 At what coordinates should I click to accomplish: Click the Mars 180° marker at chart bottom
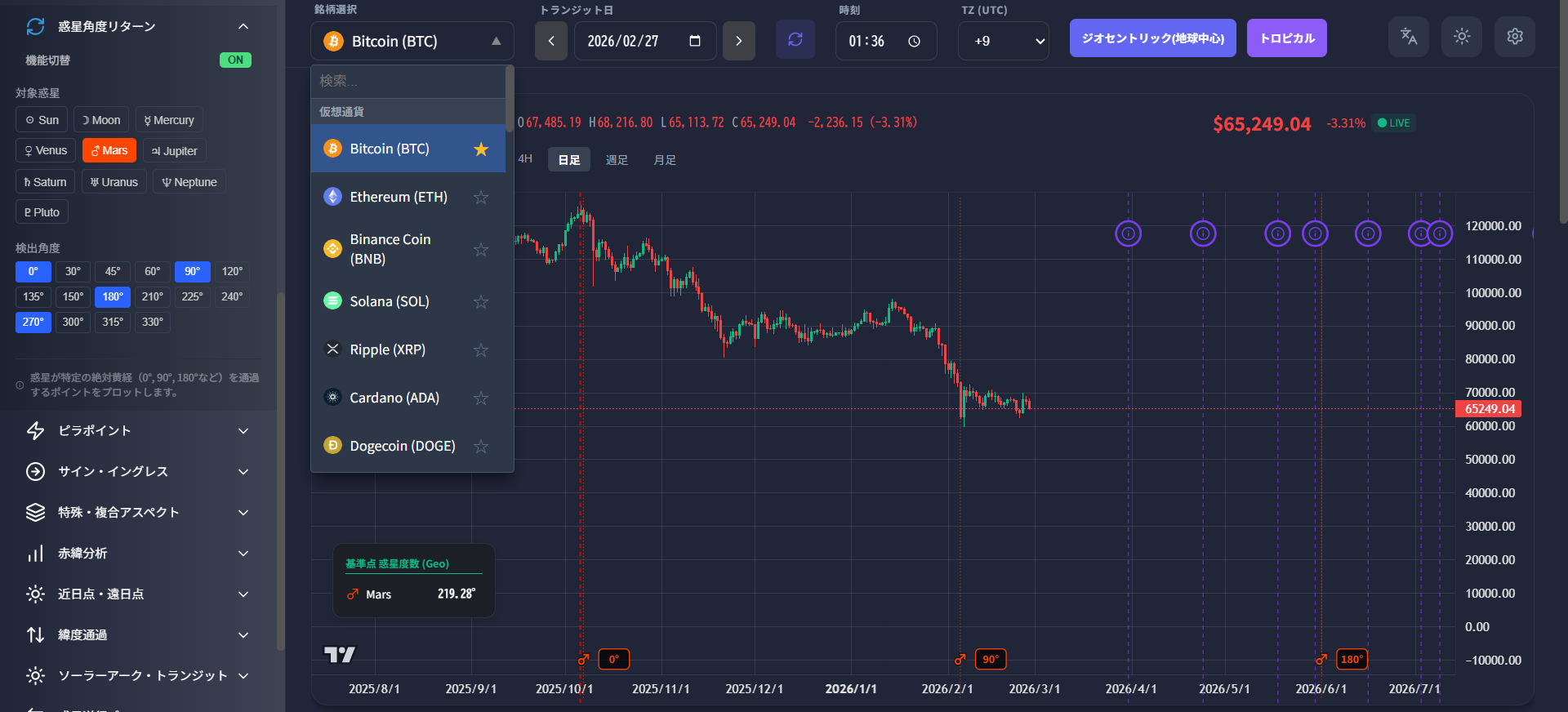pos(1352,659)
